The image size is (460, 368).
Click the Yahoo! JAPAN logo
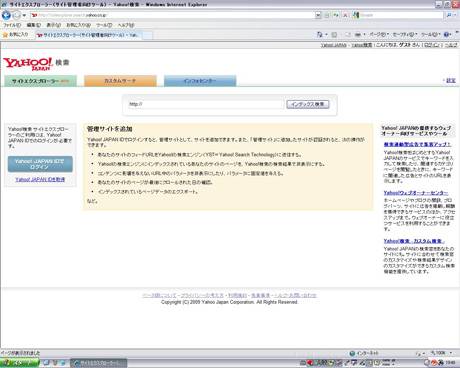pos(28,64)
